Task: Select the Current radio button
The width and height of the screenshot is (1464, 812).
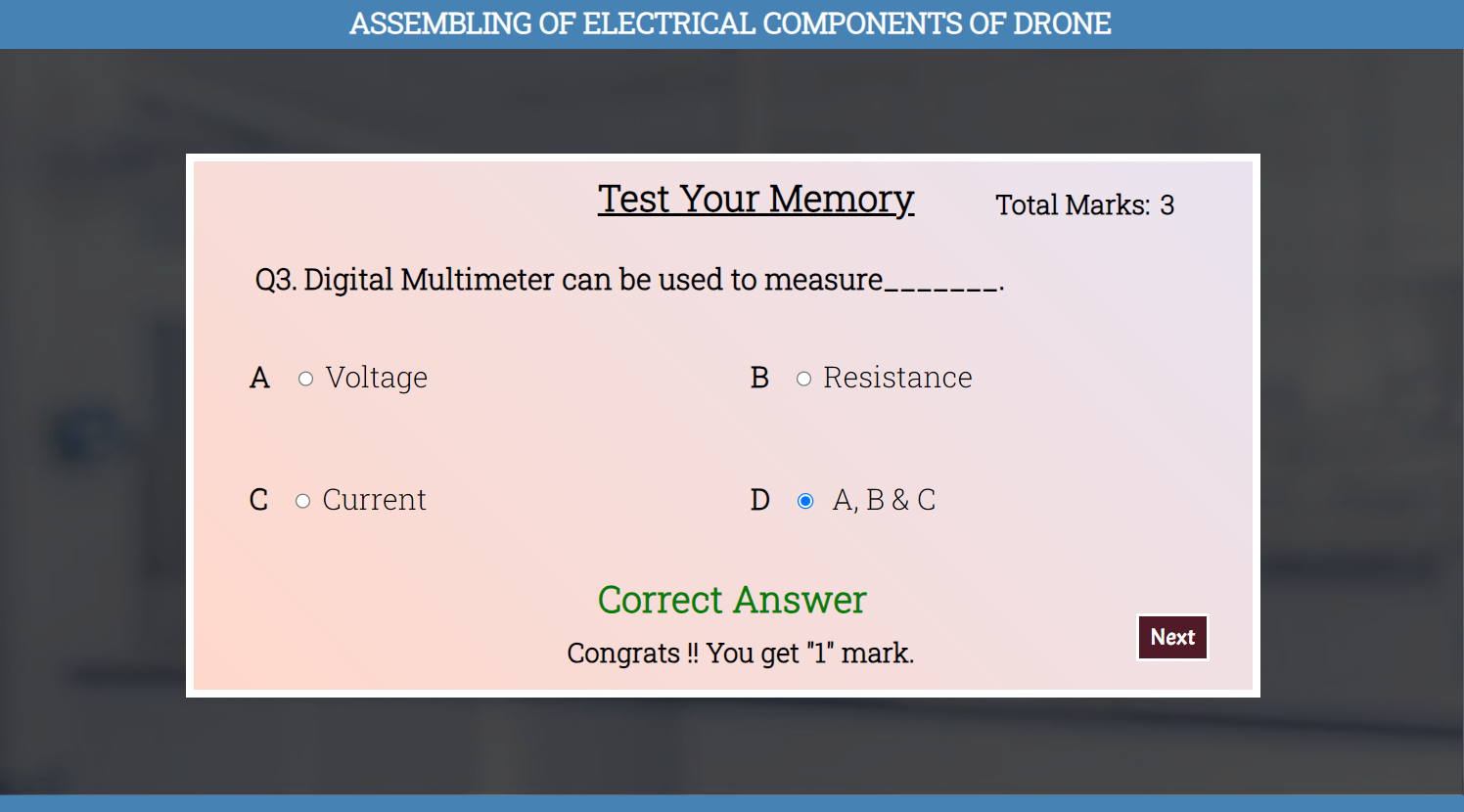Action: click(x=303, y=501)
